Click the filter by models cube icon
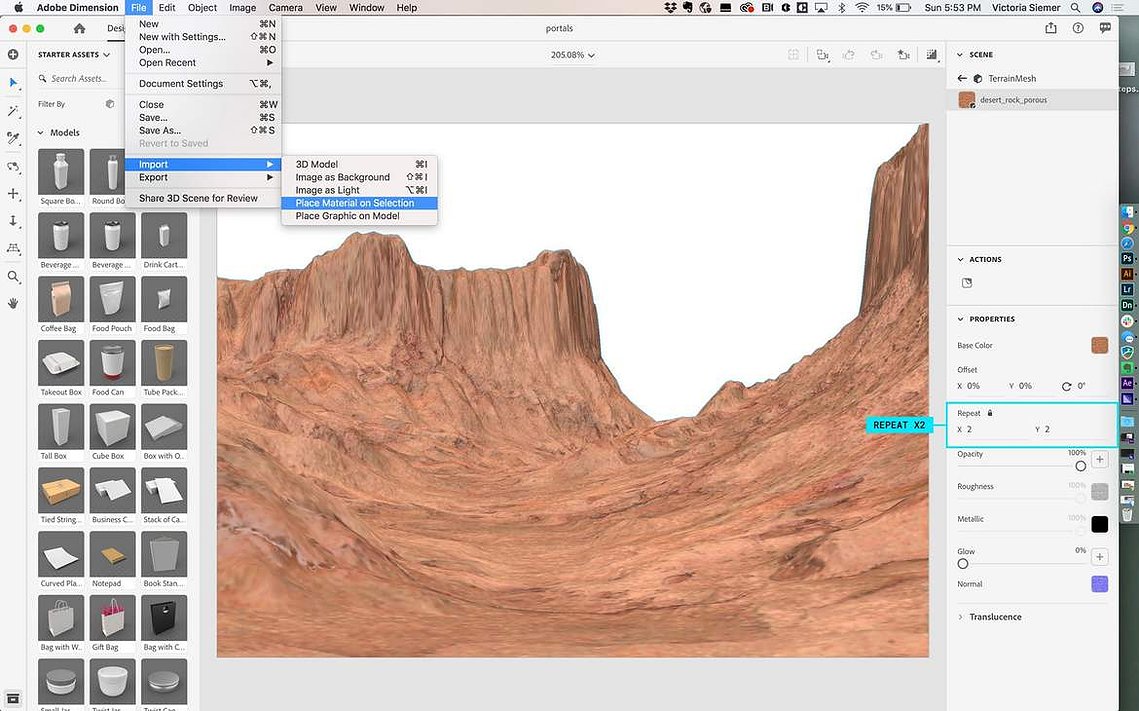 (110, 104)
